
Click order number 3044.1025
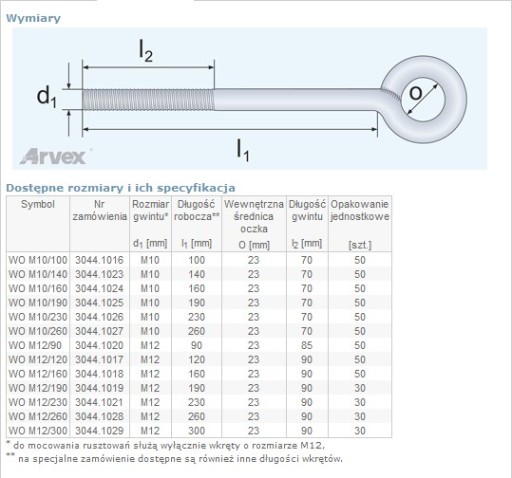[x=99, y=303]
